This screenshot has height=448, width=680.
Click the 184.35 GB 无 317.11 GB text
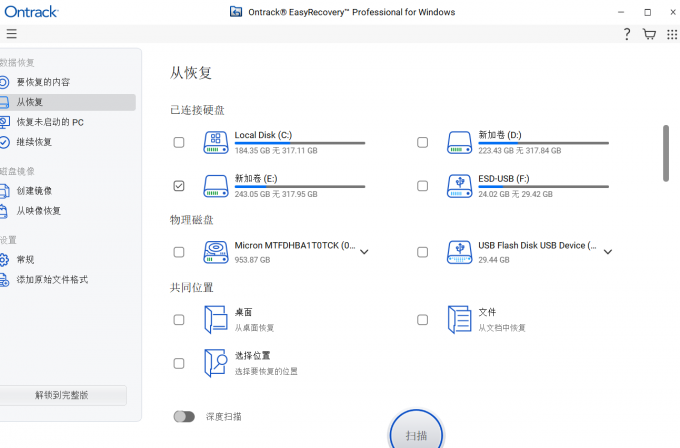(276, 150)
